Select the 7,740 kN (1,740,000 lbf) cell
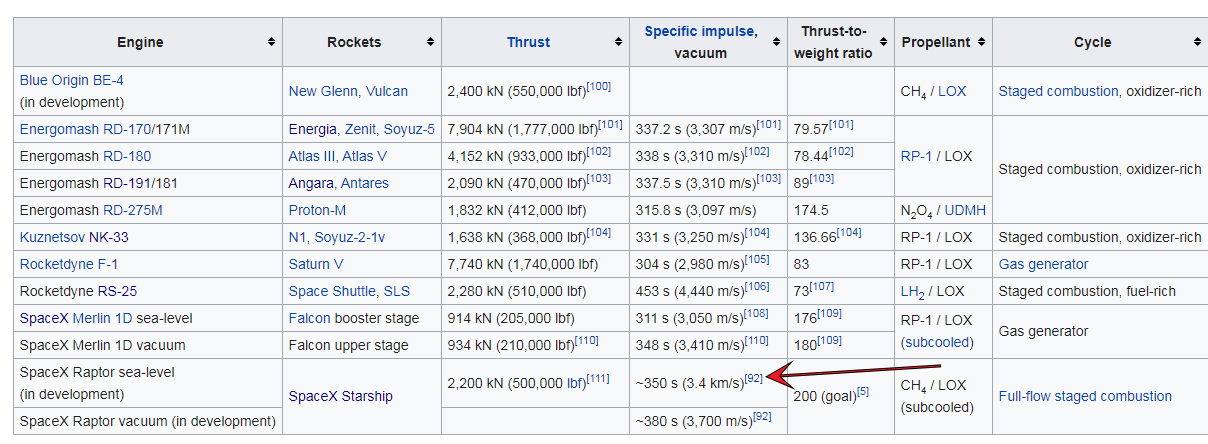Screen dimensions: 1208x444 click(x=535, y=264)
